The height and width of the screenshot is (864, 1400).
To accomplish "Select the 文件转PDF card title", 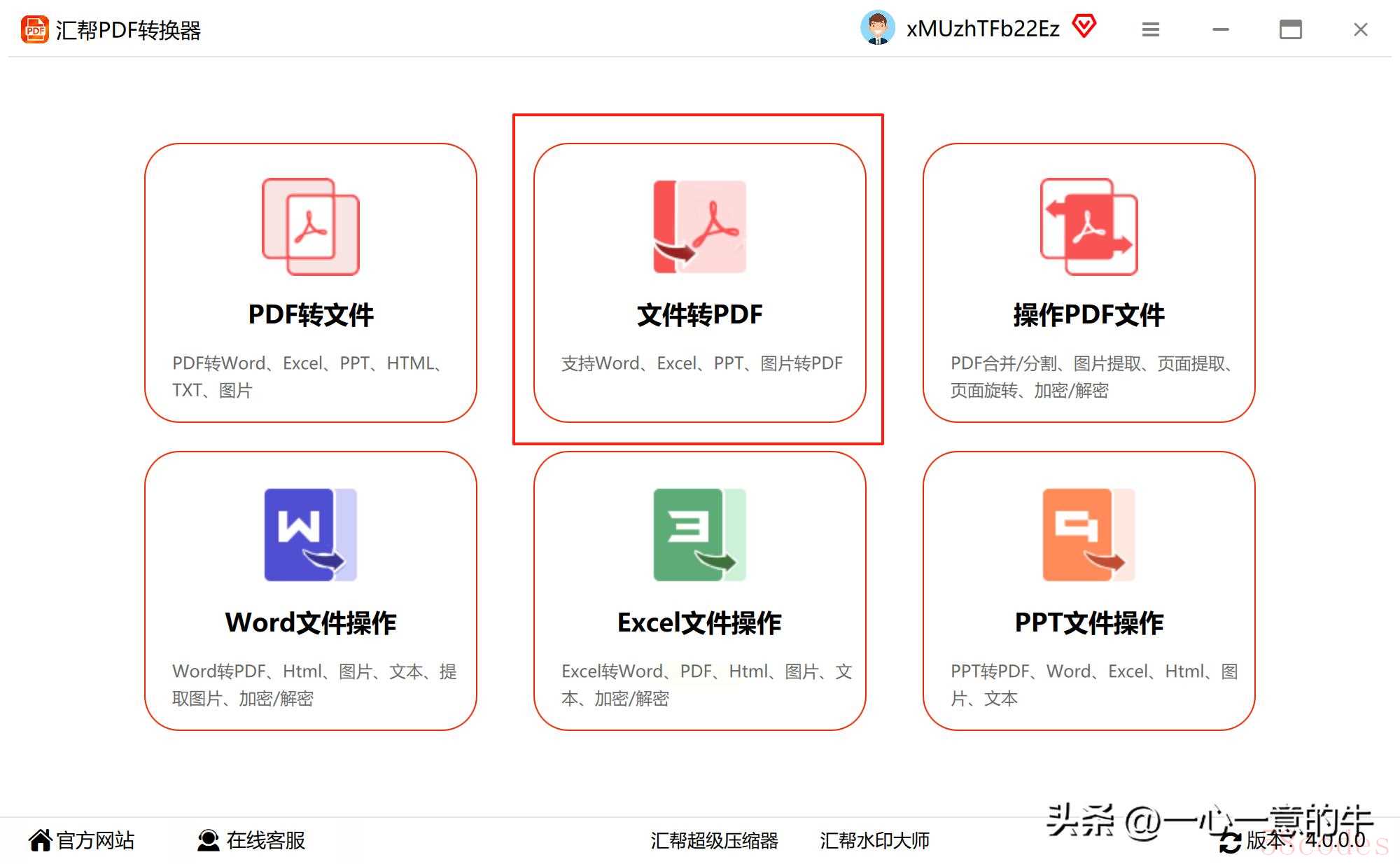I will tap(700, 315).
